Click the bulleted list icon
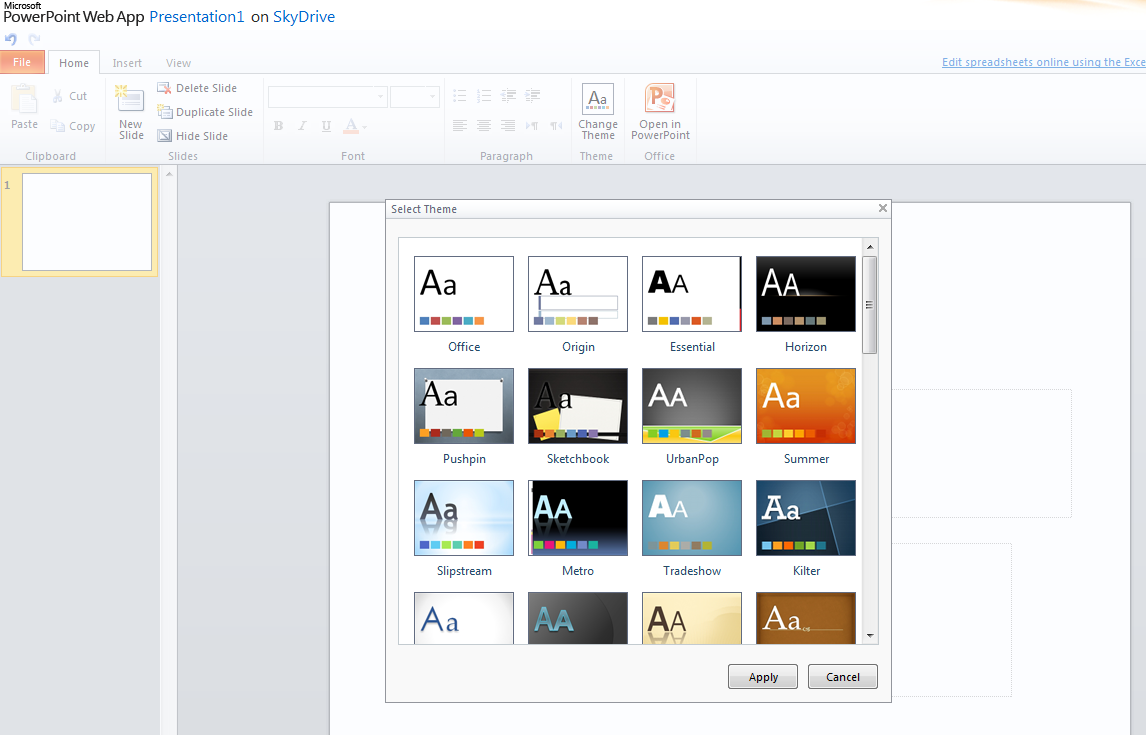Viewport: 1146px width, 735px height. 460,95
